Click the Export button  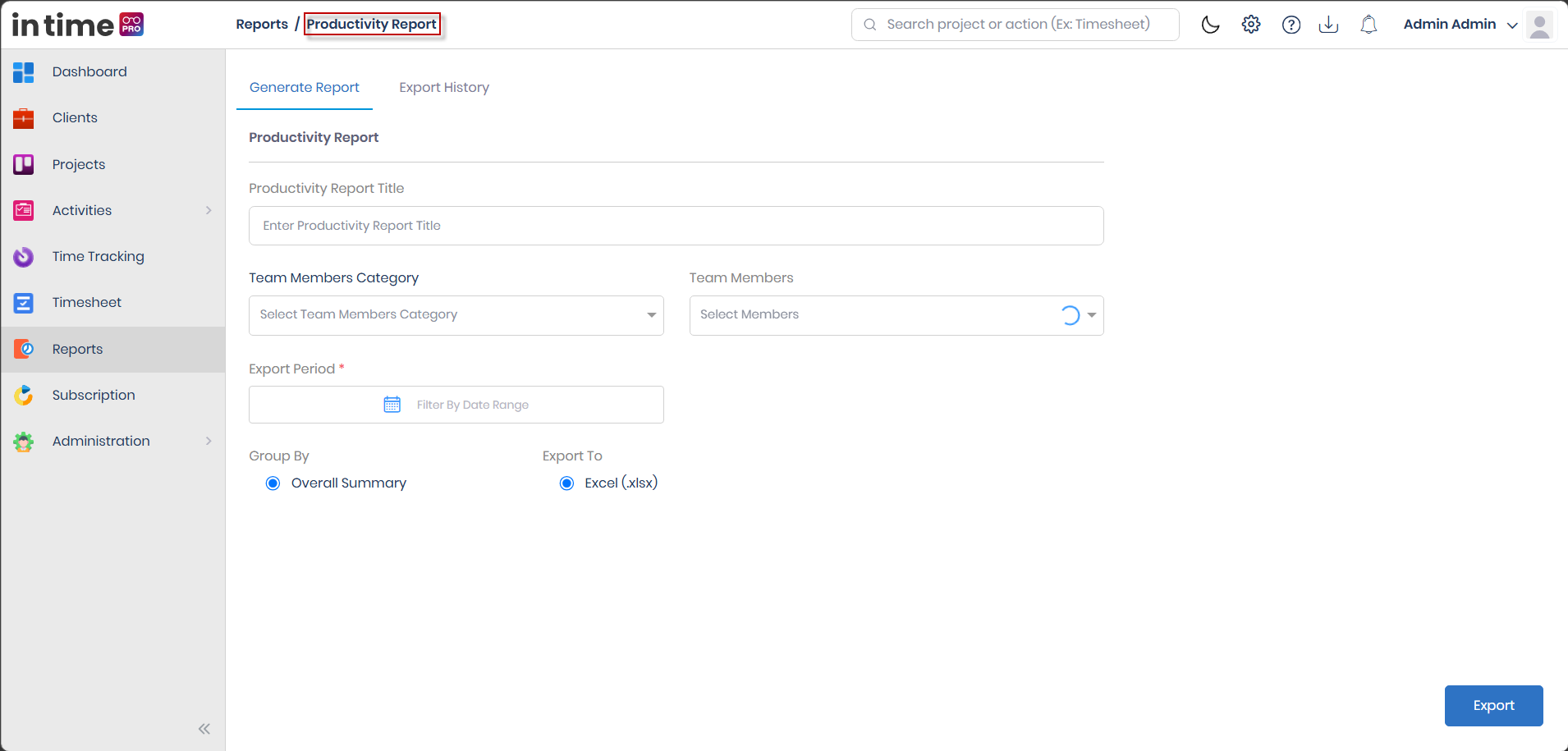tap(1493, 706)
